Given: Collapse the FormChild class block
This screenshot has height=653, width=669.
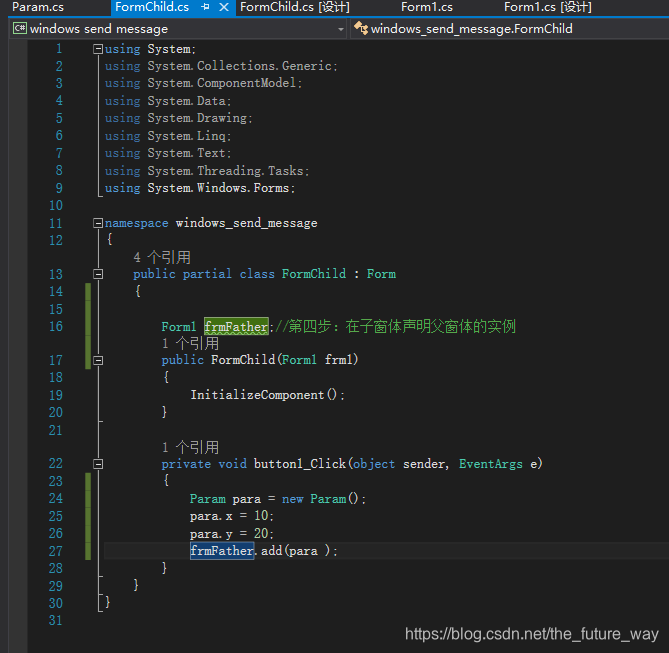Looking at the screenshot, I should pyautogui.click(x=98, y=274).
